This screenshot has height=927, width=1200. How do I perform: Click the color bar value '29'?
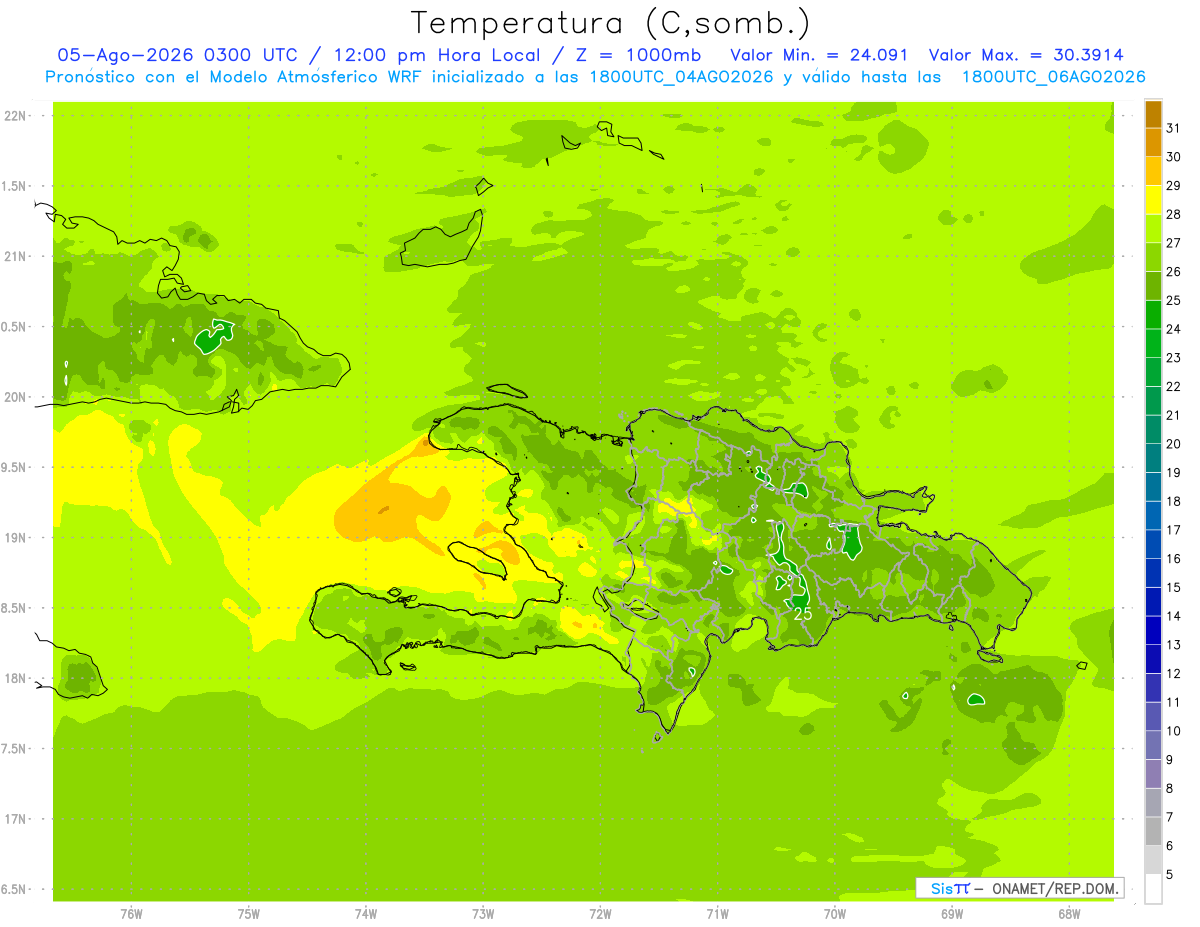click(x=1174, y=185)
